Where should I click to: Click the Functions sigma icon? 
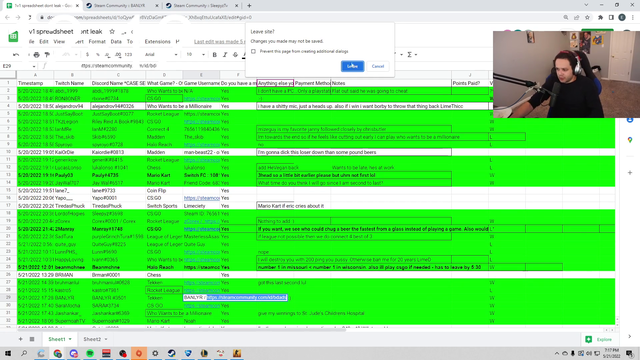(x=409, y=54)
